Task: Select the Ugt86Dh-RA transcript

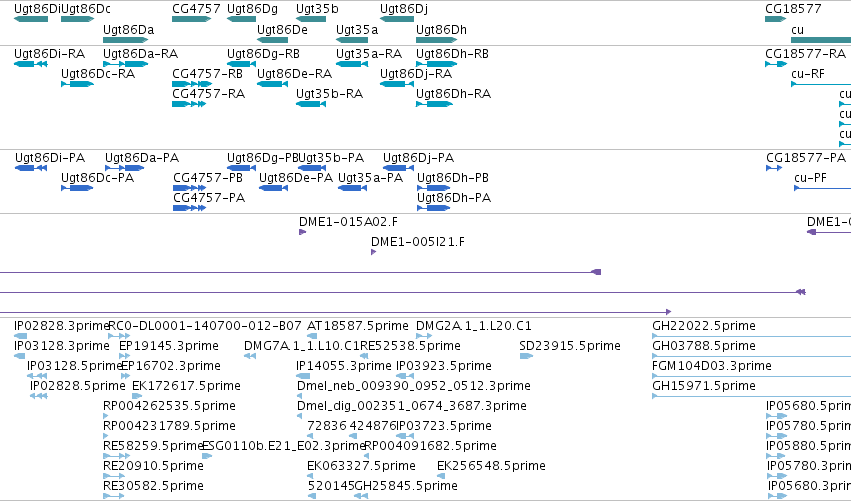Action: coord(434,104)
